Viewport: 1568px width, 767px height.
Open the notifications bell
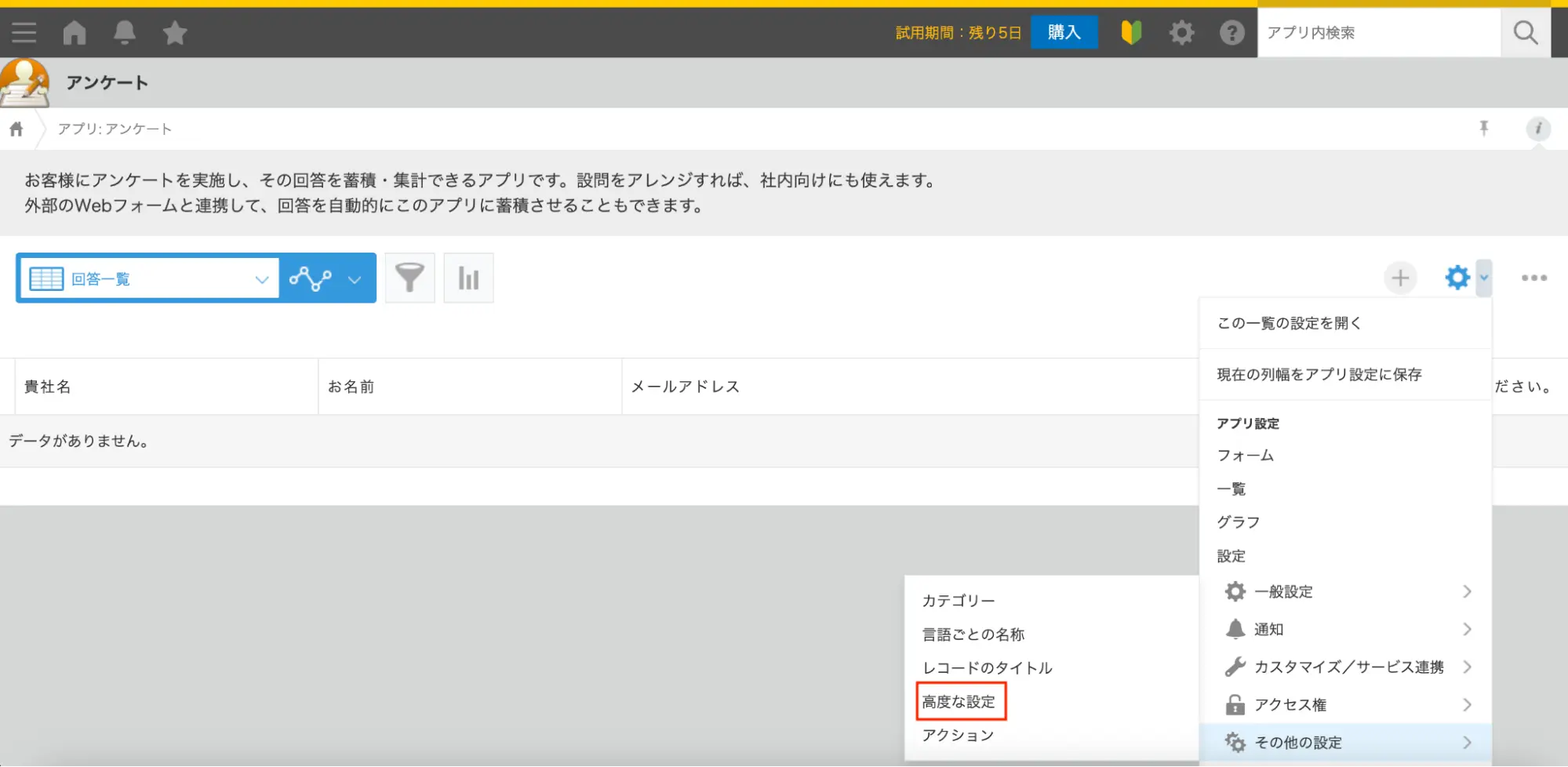124,32
